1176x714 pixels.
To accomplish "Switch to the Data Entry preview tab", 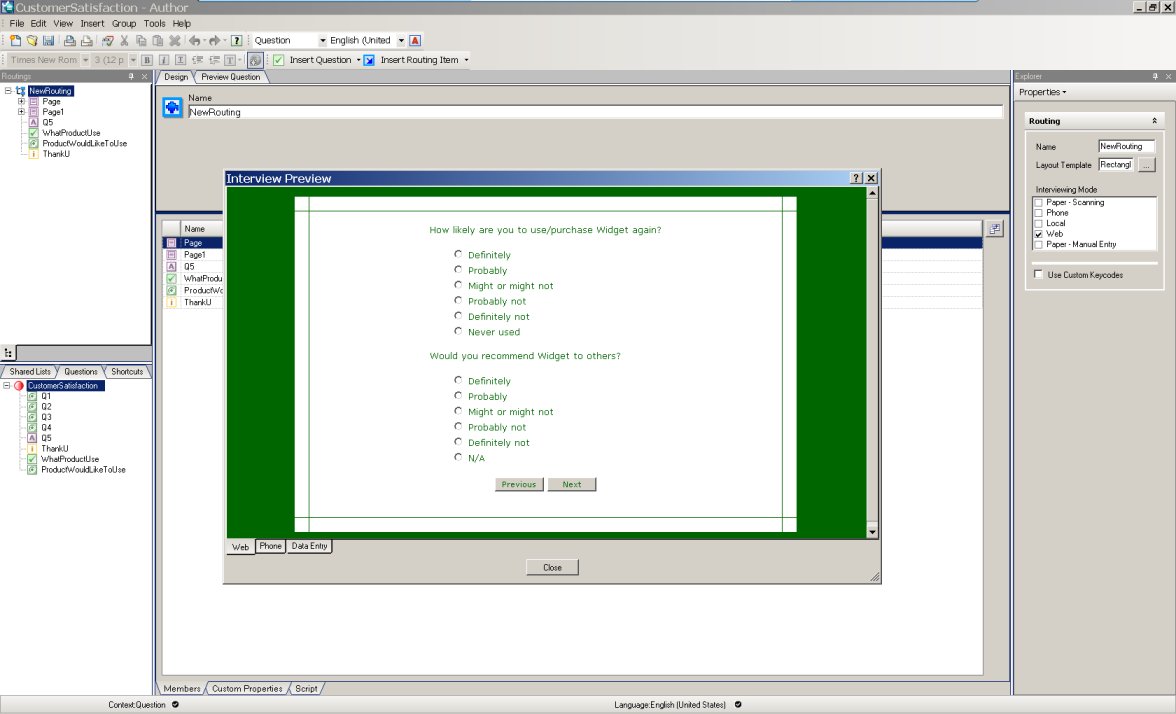I will (x=309, y=546).
